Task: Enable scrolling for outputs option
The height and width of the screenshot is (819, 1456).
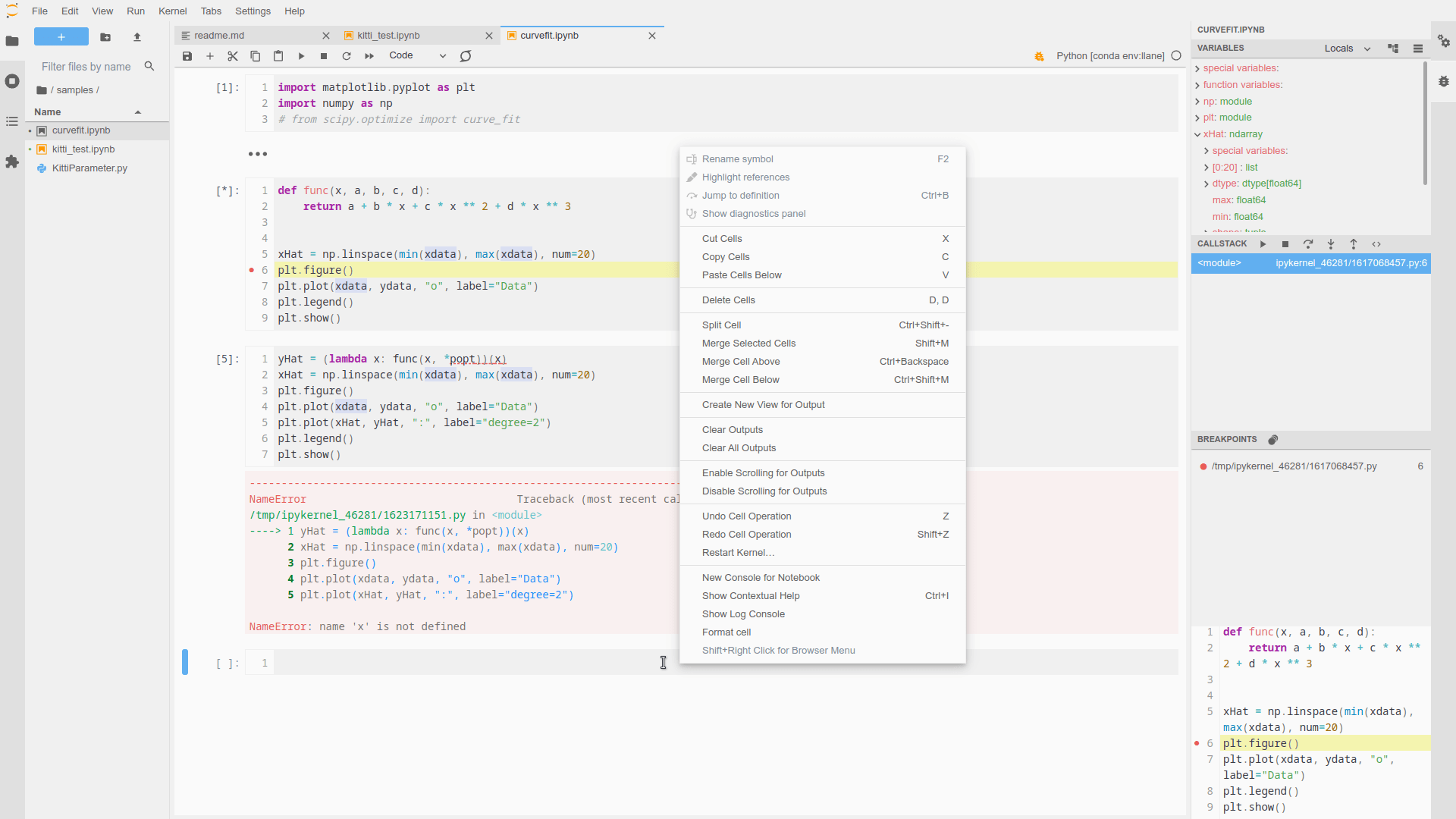Action: tap(763, 472)
